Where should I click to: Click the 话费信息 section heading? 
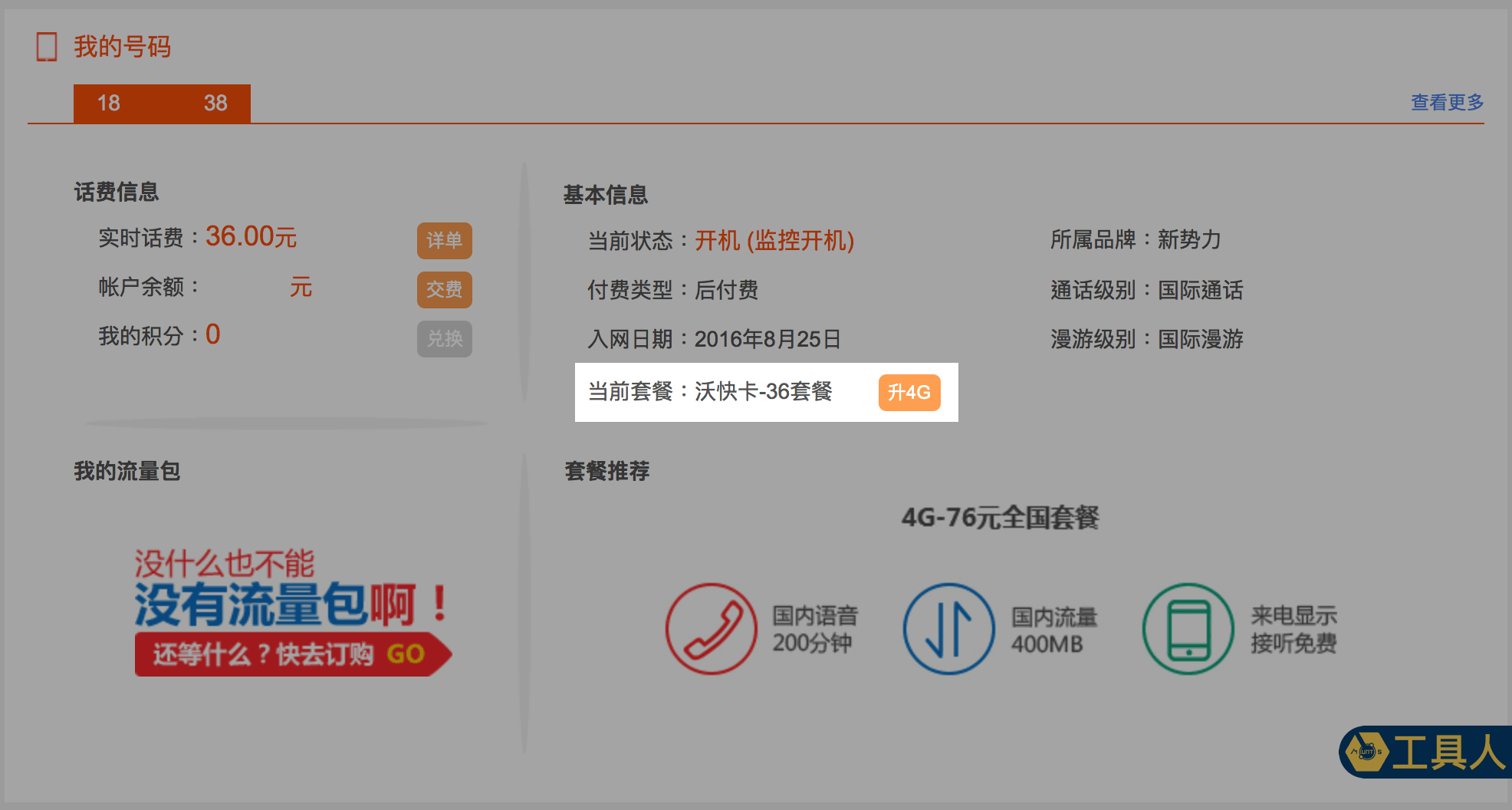click(x=117, y=192)
